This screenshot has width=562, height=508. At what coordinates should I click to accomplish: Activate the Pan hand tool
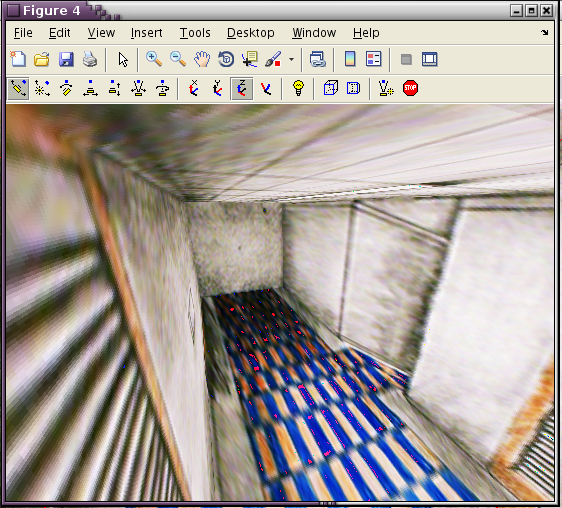click(x=202, y=59)
